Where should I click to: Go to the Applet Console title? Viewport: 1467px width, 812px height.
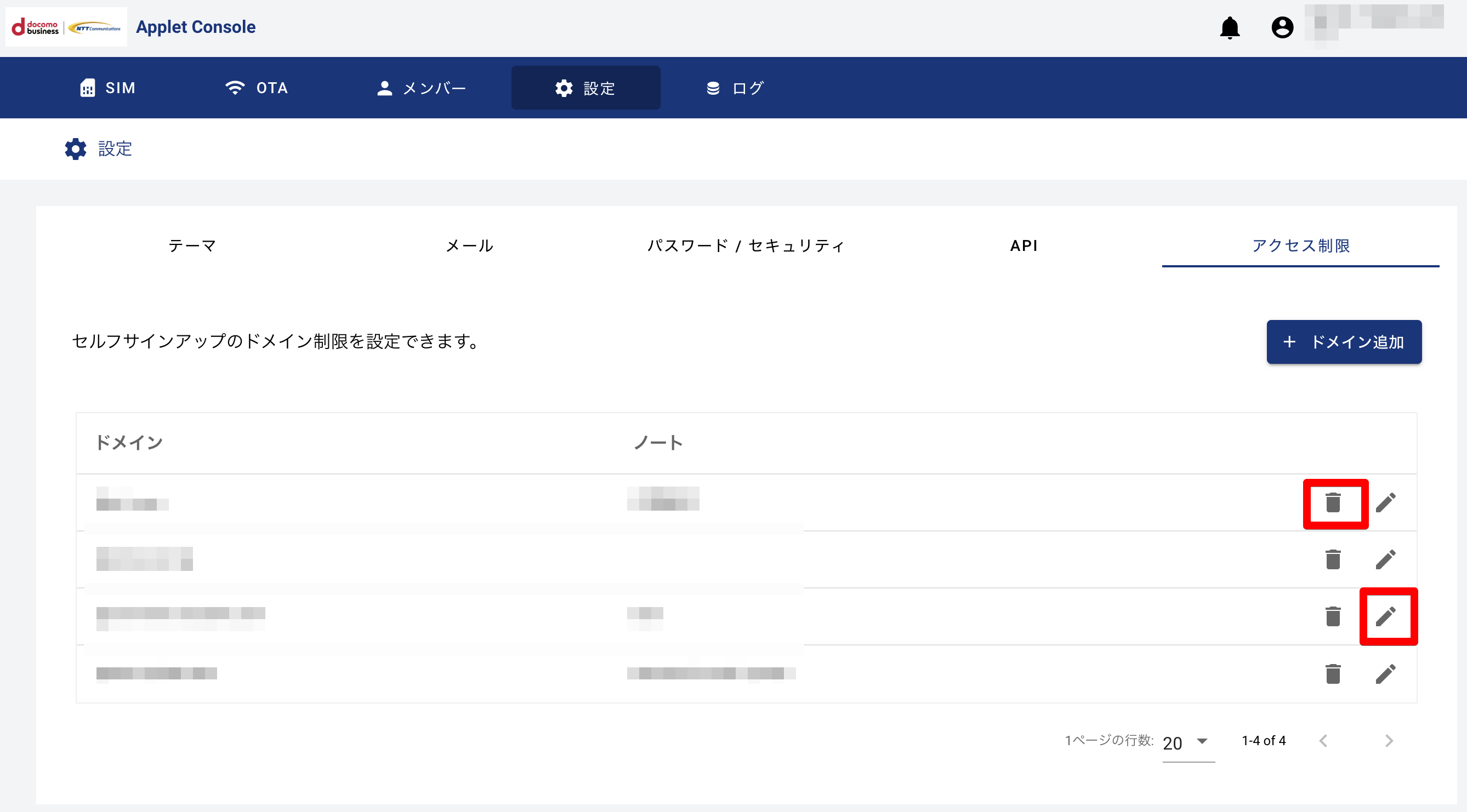195,27
